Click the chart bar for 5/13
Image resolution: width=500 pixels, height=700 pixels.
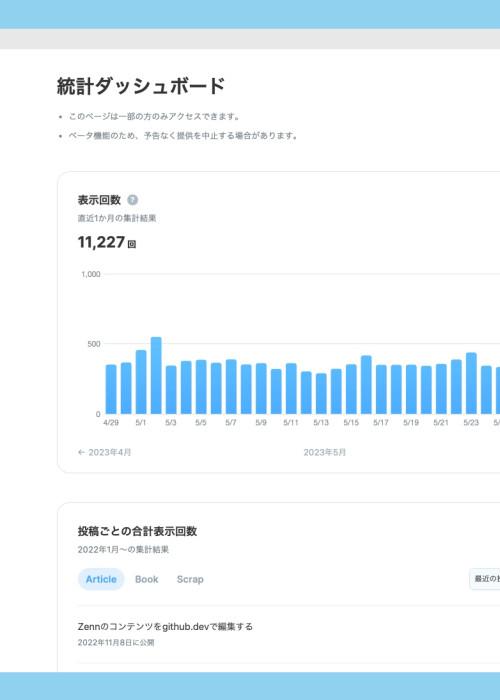321,394
